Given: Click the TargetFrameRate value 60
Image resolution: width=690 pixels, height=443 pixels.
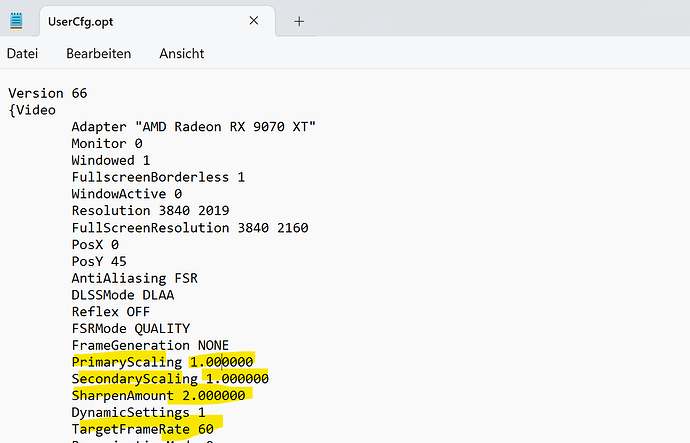Looking at the screenshot, I should pos(206,429).
